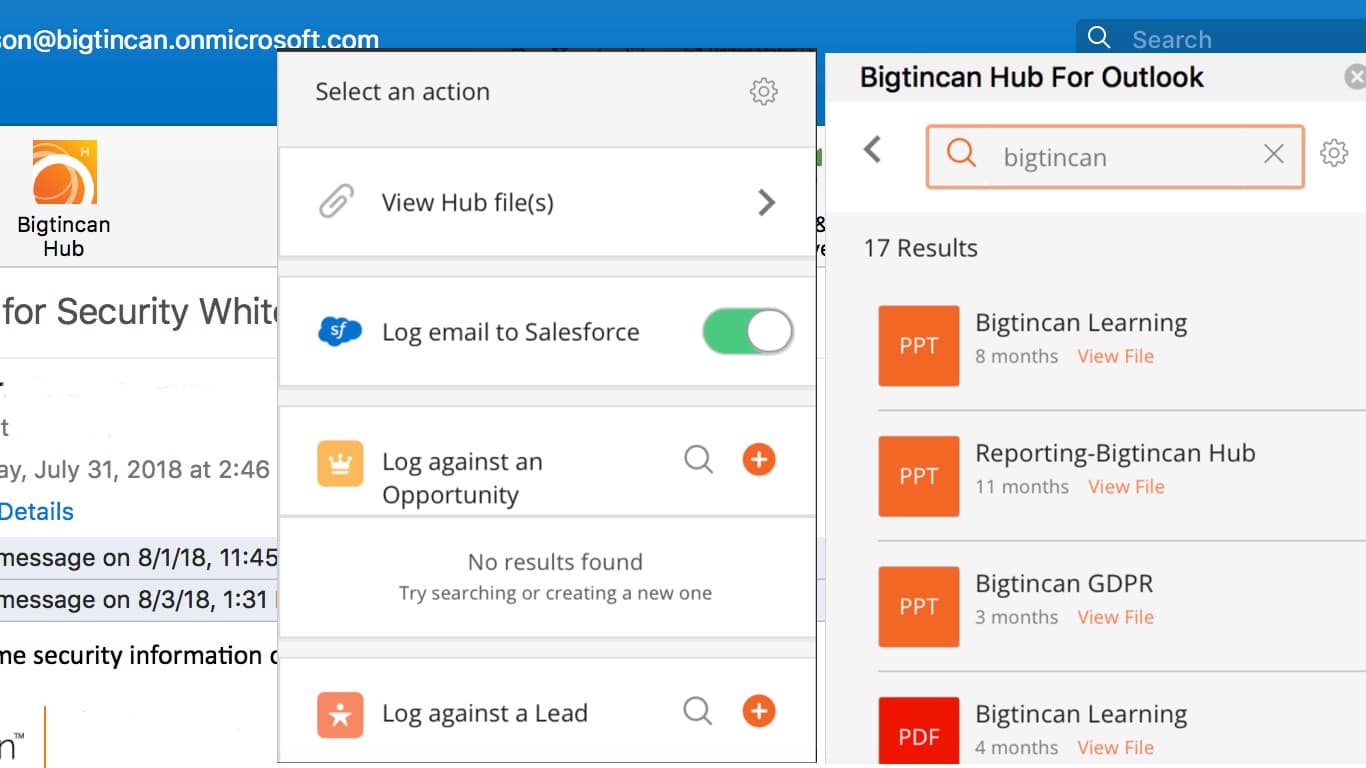Create a new Lead with the plus button
This screenshot has height=768, width=1366.
[758, 711]
